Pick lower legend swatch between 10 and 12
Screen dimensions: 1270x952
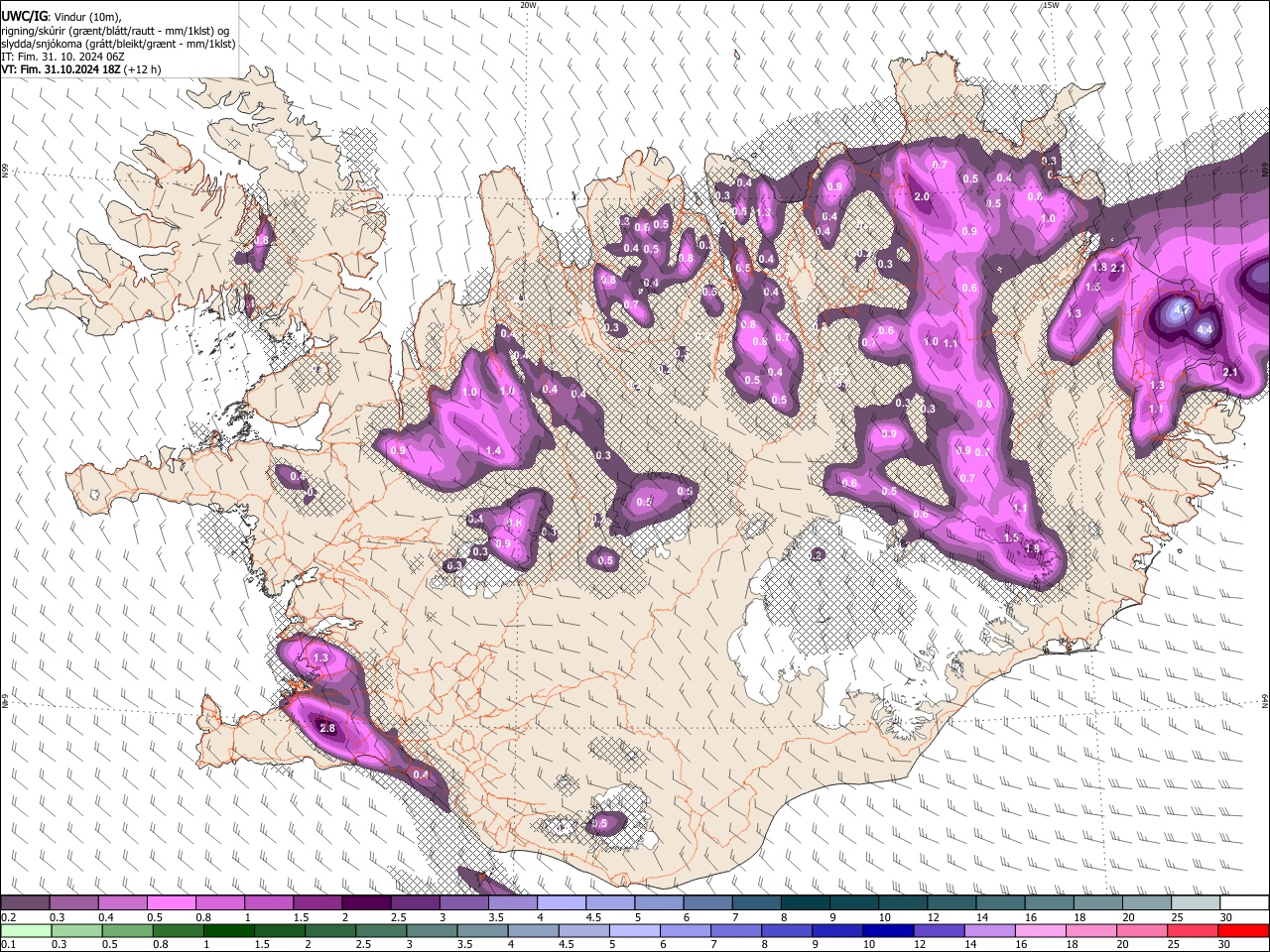pyautogui.click(x=889, y=930)
